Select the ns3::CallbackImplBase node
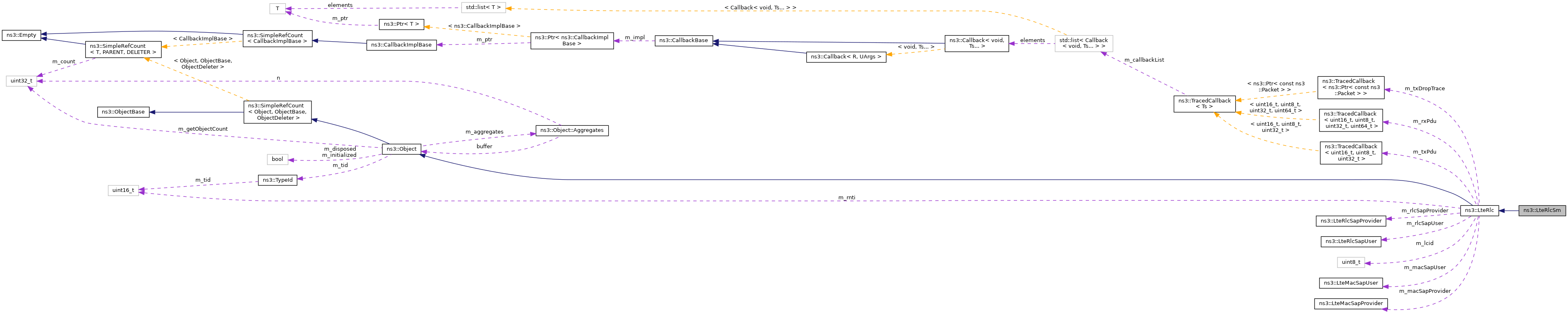 pos(401,45)
